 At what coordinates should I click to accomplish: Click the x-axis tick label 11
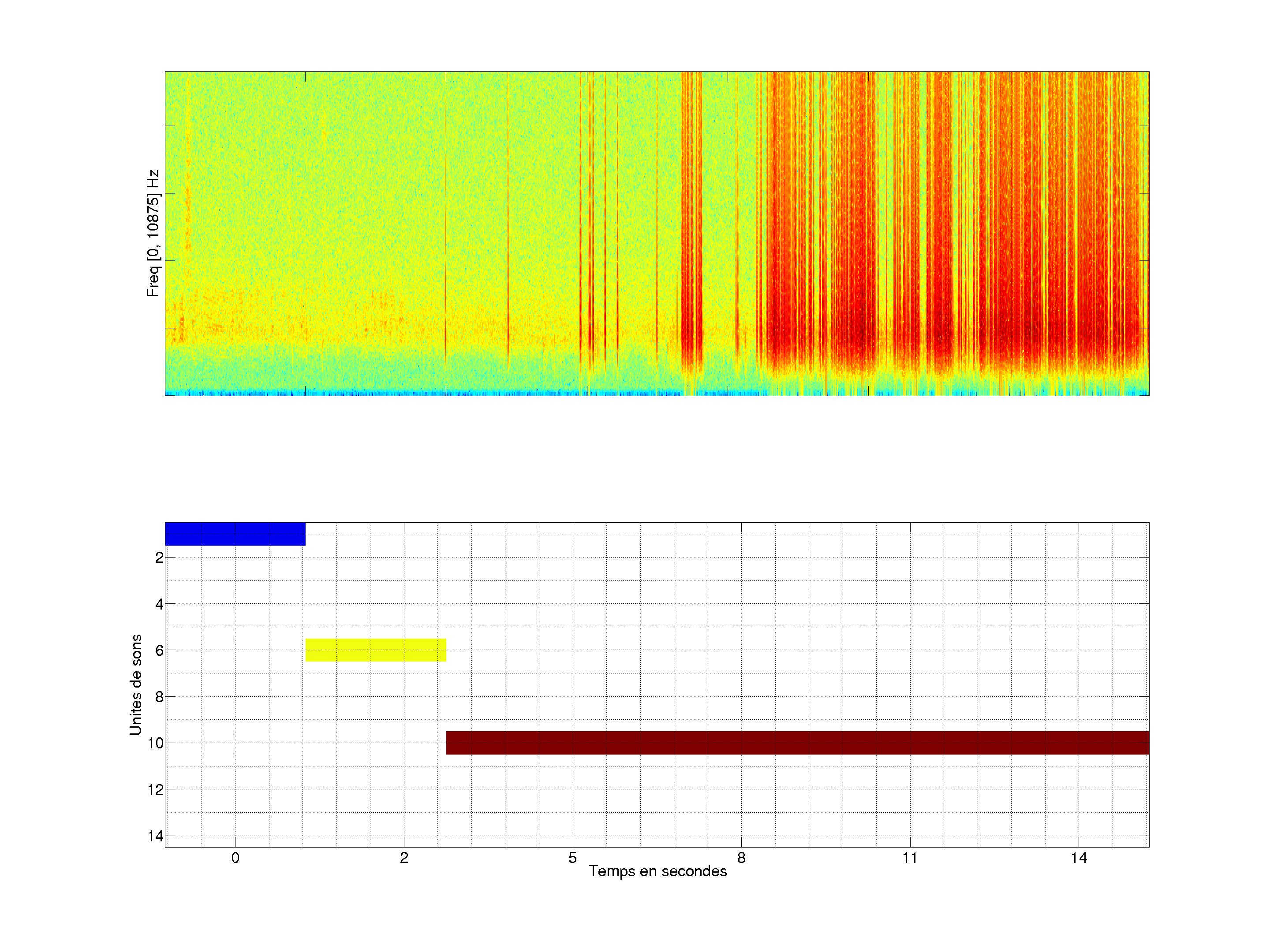pyautogui.click(x=909, y=858)
